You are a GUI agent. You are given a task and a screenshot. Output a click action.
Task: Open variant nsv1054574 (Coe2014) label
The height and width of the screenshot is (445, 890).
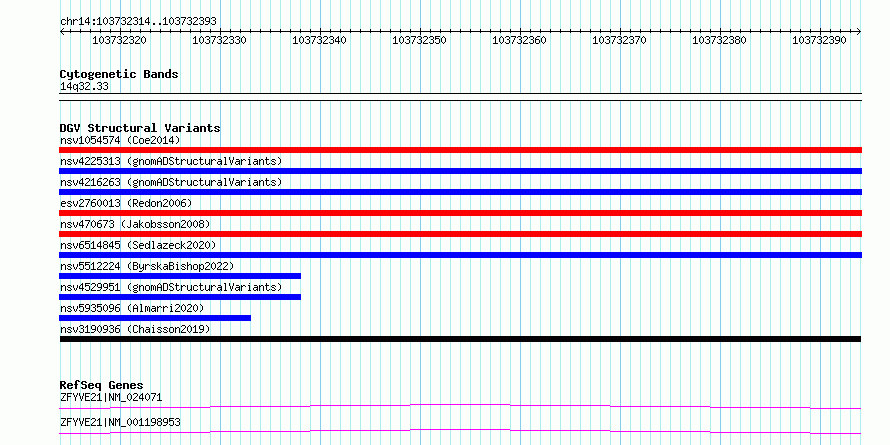120,140
